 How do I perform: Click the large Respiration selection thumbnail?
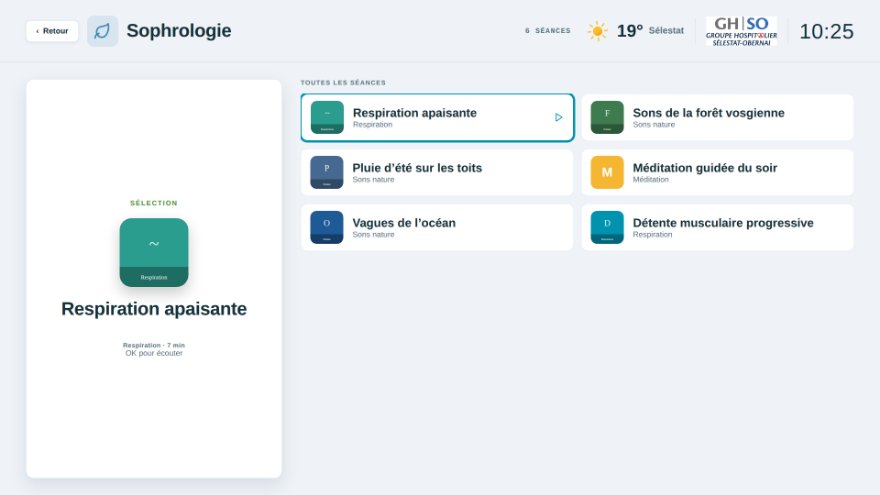(x=154, y=253)
